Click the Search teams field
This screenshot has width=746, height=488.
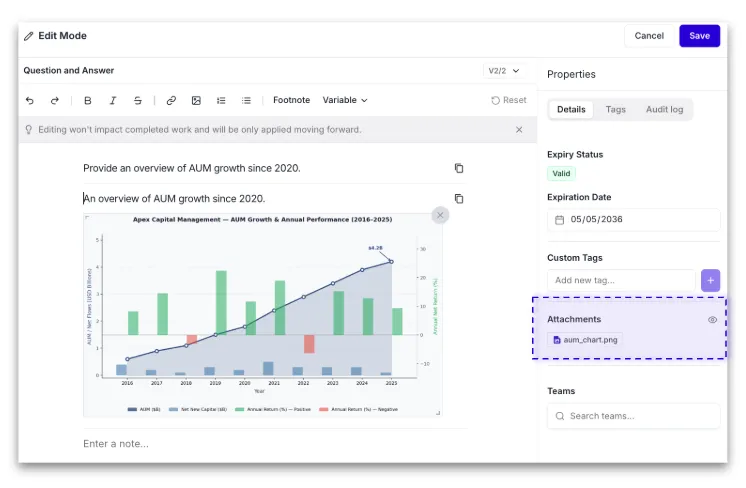634,416
